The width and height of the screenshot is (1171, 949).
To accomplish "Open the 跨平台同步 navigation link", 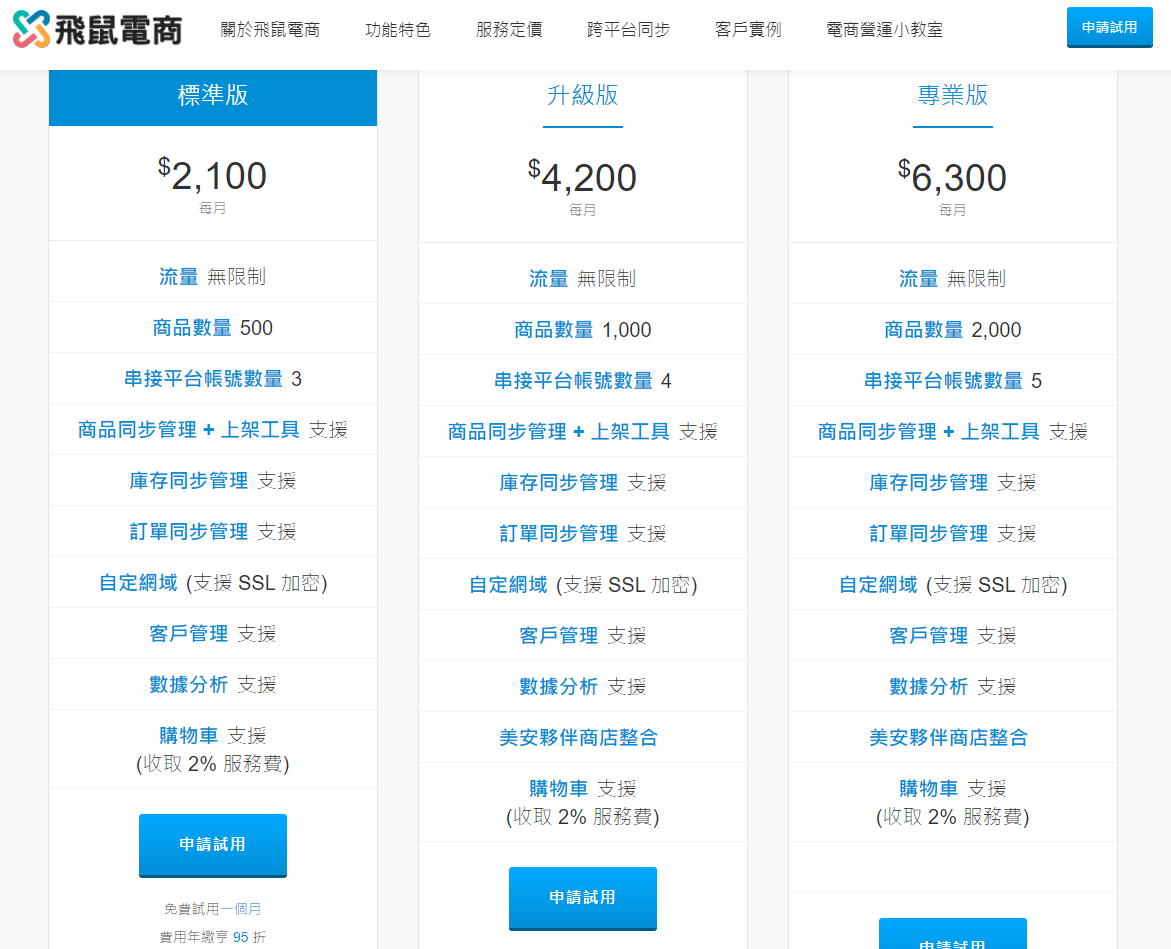I will [628, 29].
